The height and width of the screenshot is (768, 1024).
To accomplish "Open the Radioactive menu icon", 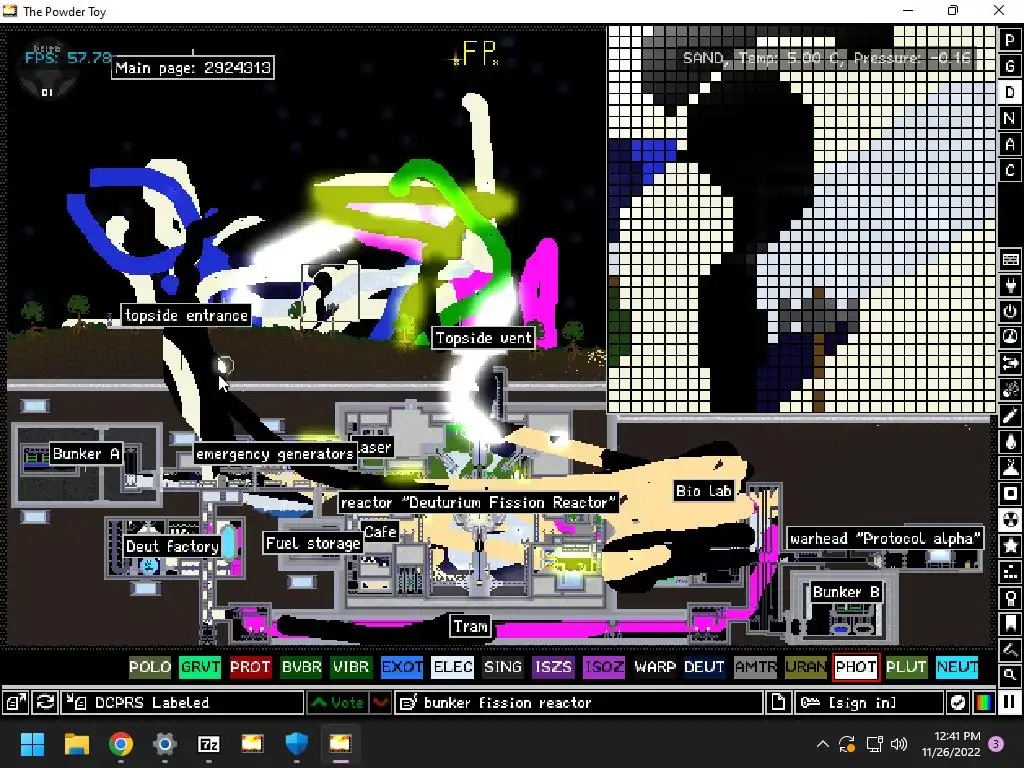I will click(x=1010, y=520).
